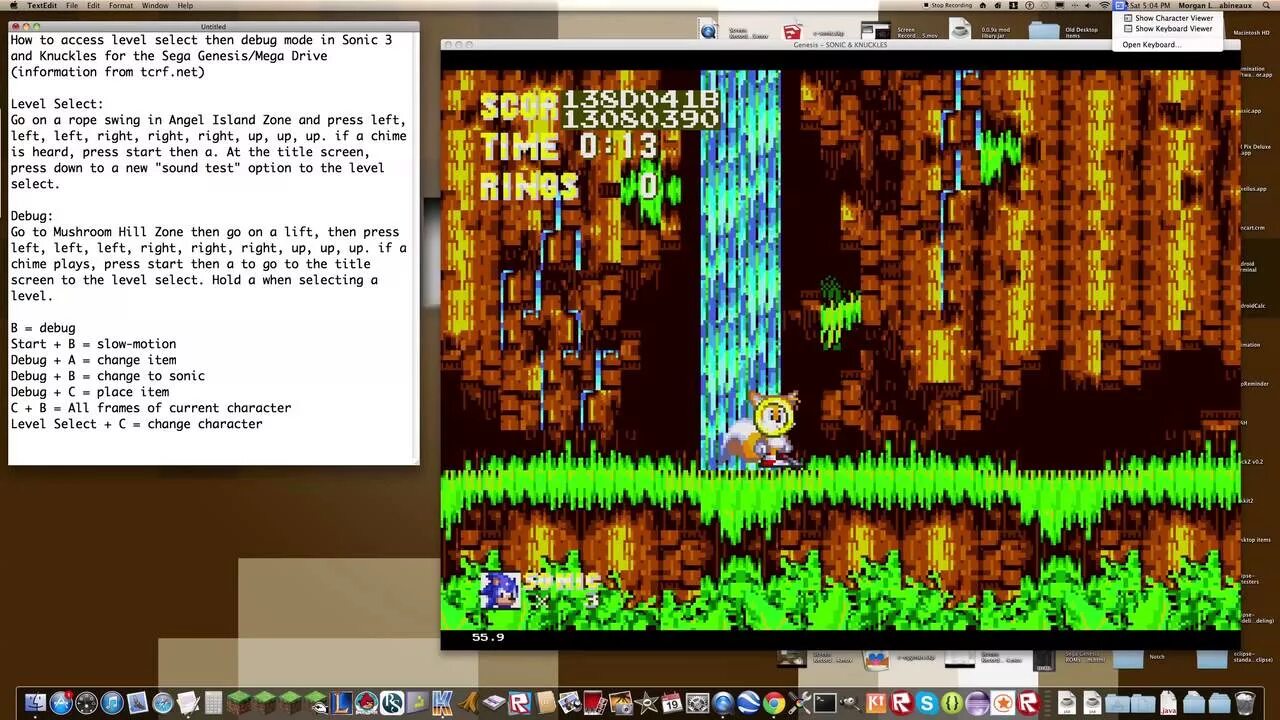This screenshot has height=720, width=1280.
Task: Open the Morgan user account menu
Action: pyautogui.click(x=1215, y=5)
